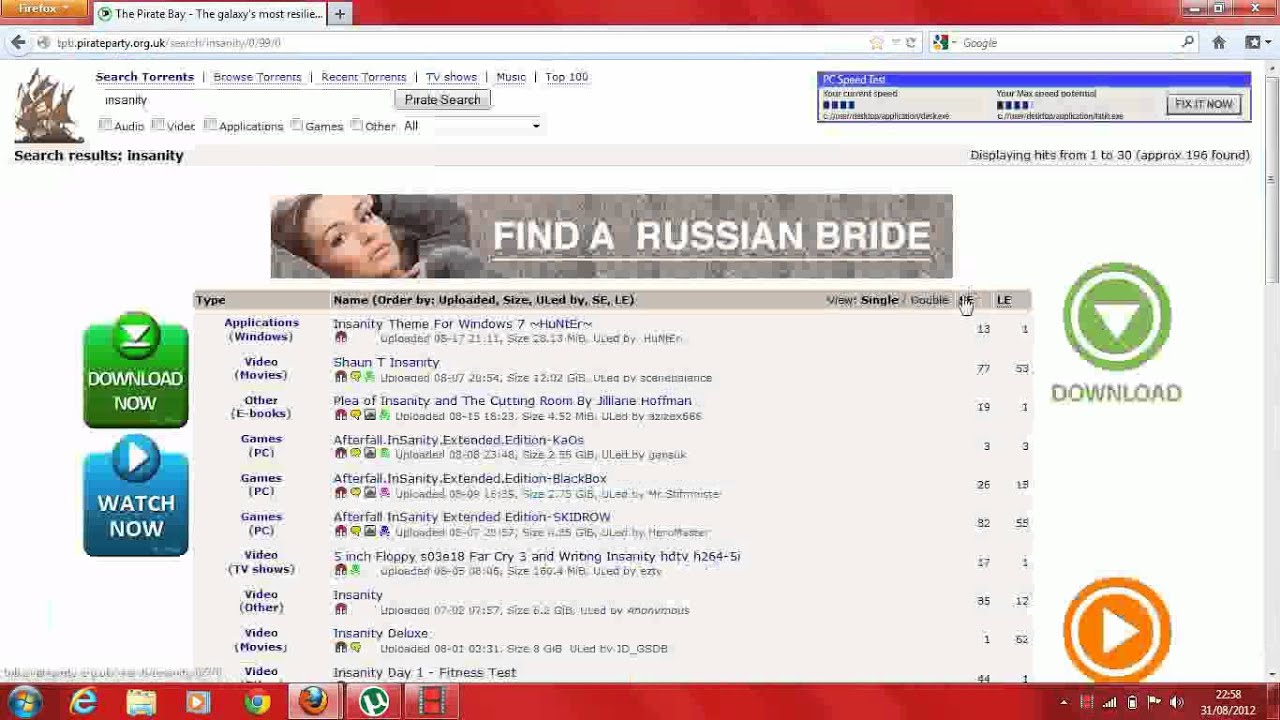Open uTorrent from the taskbar
This screenshot has width=1280, height=720.
tap(374, 702)
